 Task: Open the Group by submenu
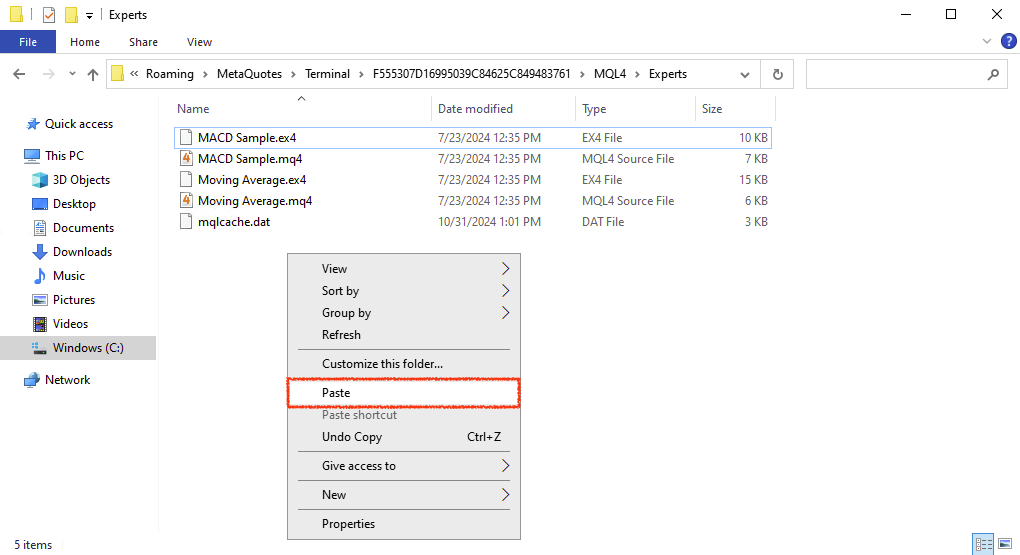[404, 313]
